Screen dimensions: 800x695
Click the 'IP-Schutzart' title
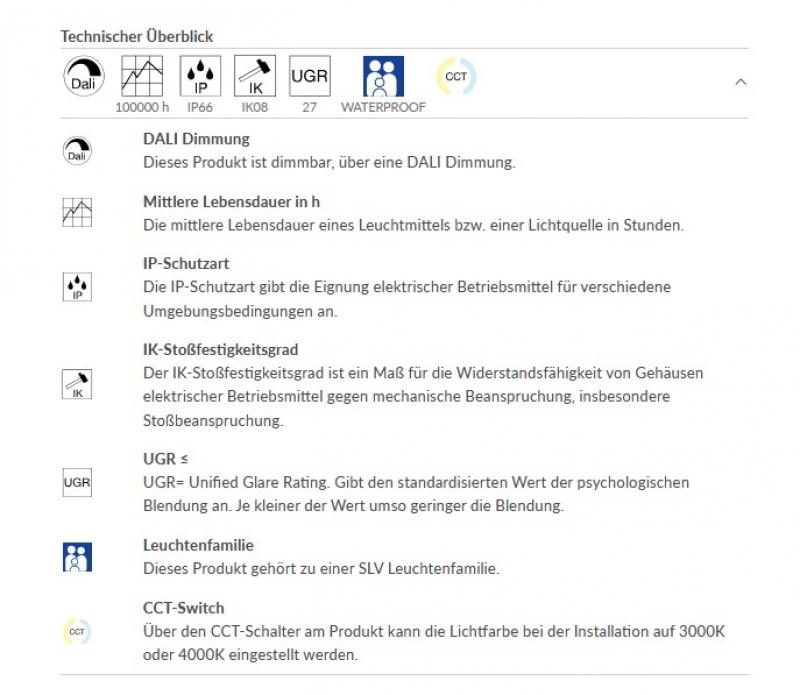[186, 263]
